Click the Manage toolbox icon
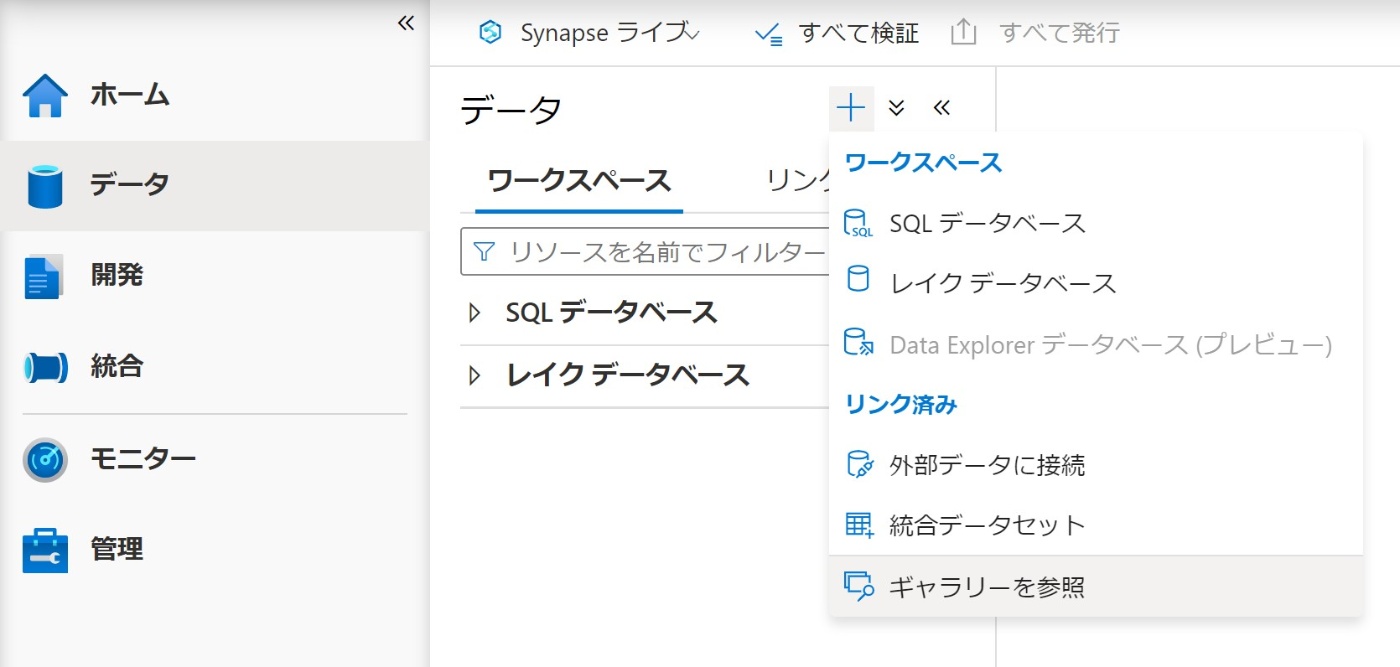 coord(45,550)
